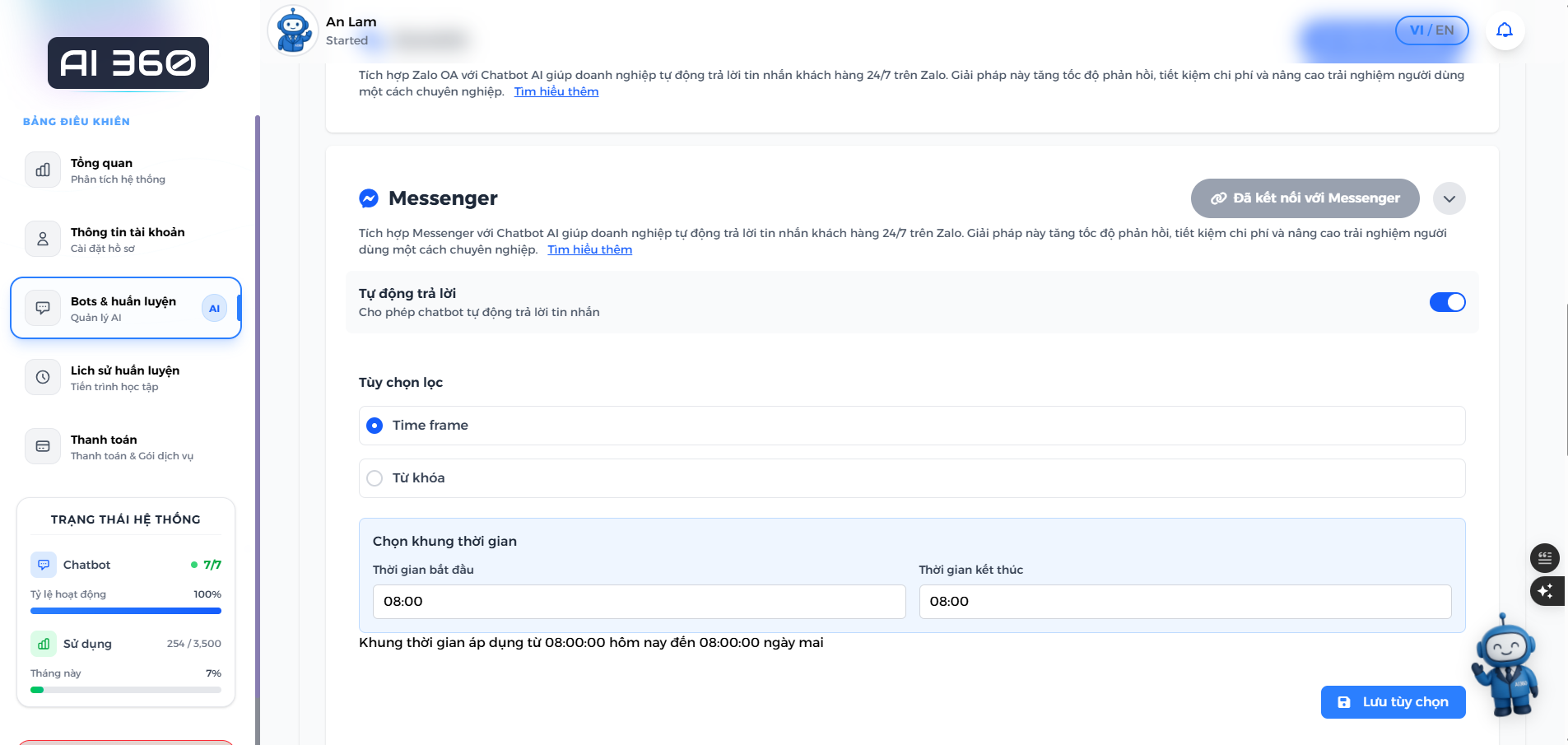This screenshot has height=745, width=1568.
Task: Open the Tìm hiểu thêm link
Action: (x=590, y=249)
